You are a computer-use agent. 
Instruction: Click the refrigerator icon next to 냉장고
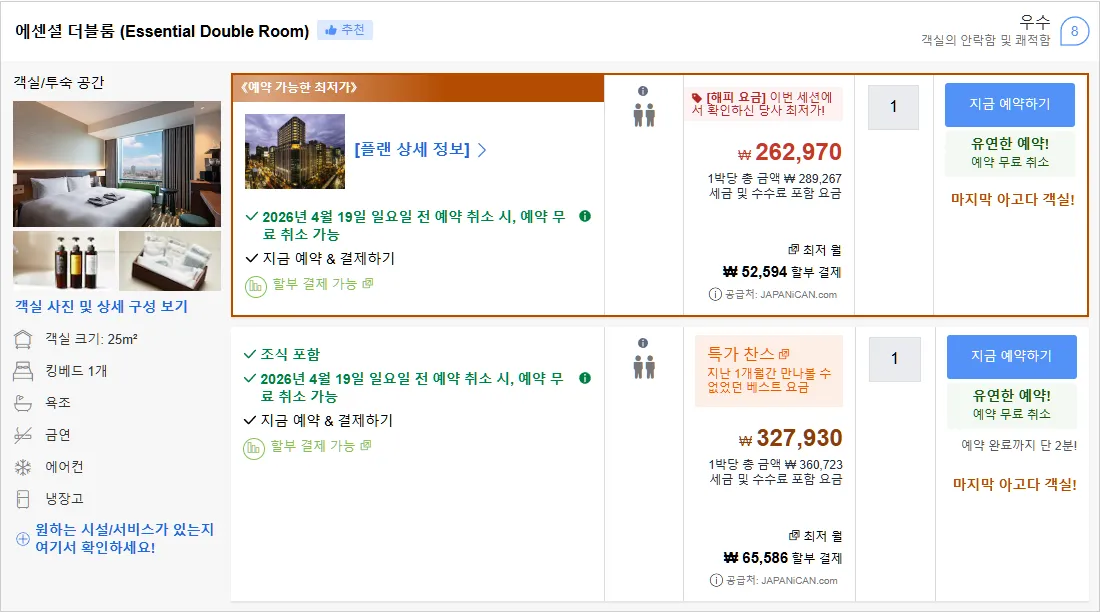[23, 499]
